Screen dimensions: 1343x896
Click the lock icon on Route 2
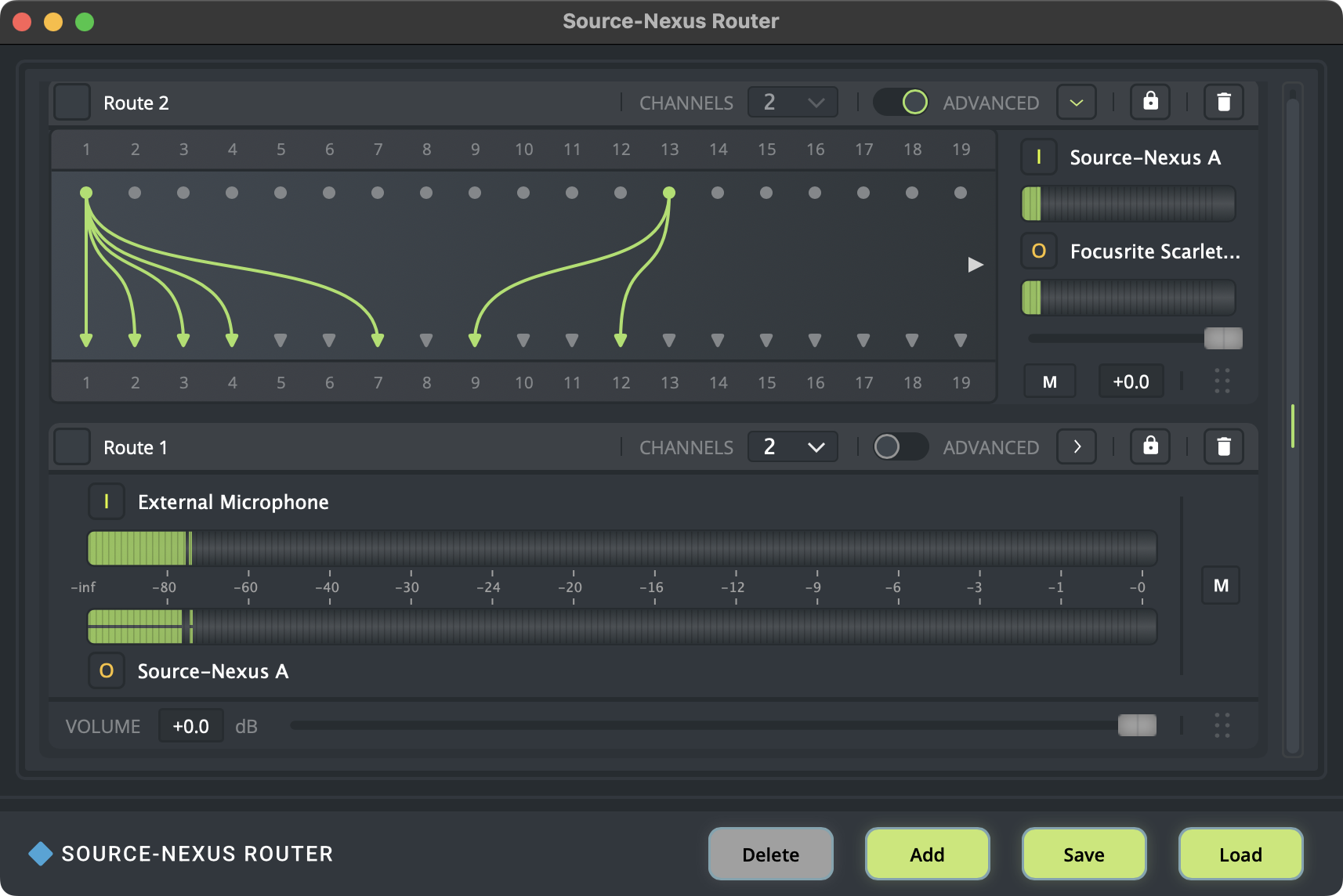[x=1149, y=102]
